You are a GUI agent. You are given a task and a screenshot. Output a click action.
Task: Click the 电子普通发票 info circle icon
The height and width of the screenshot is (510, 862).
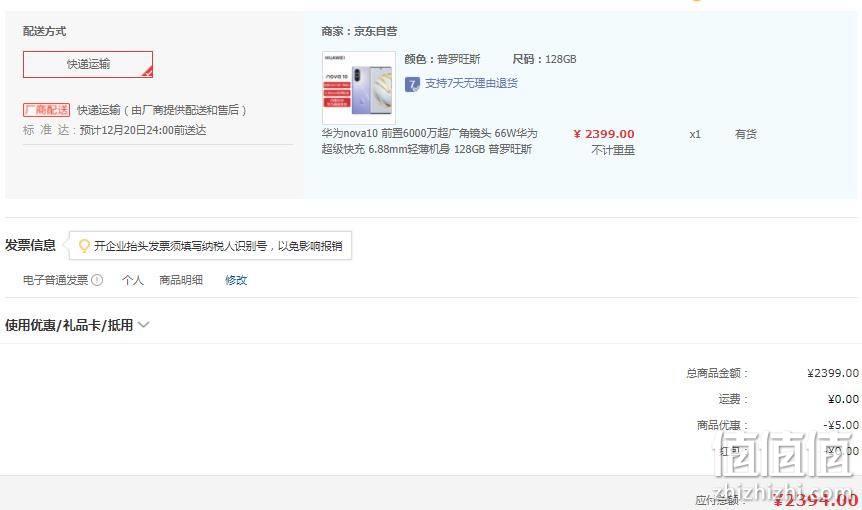97,280
